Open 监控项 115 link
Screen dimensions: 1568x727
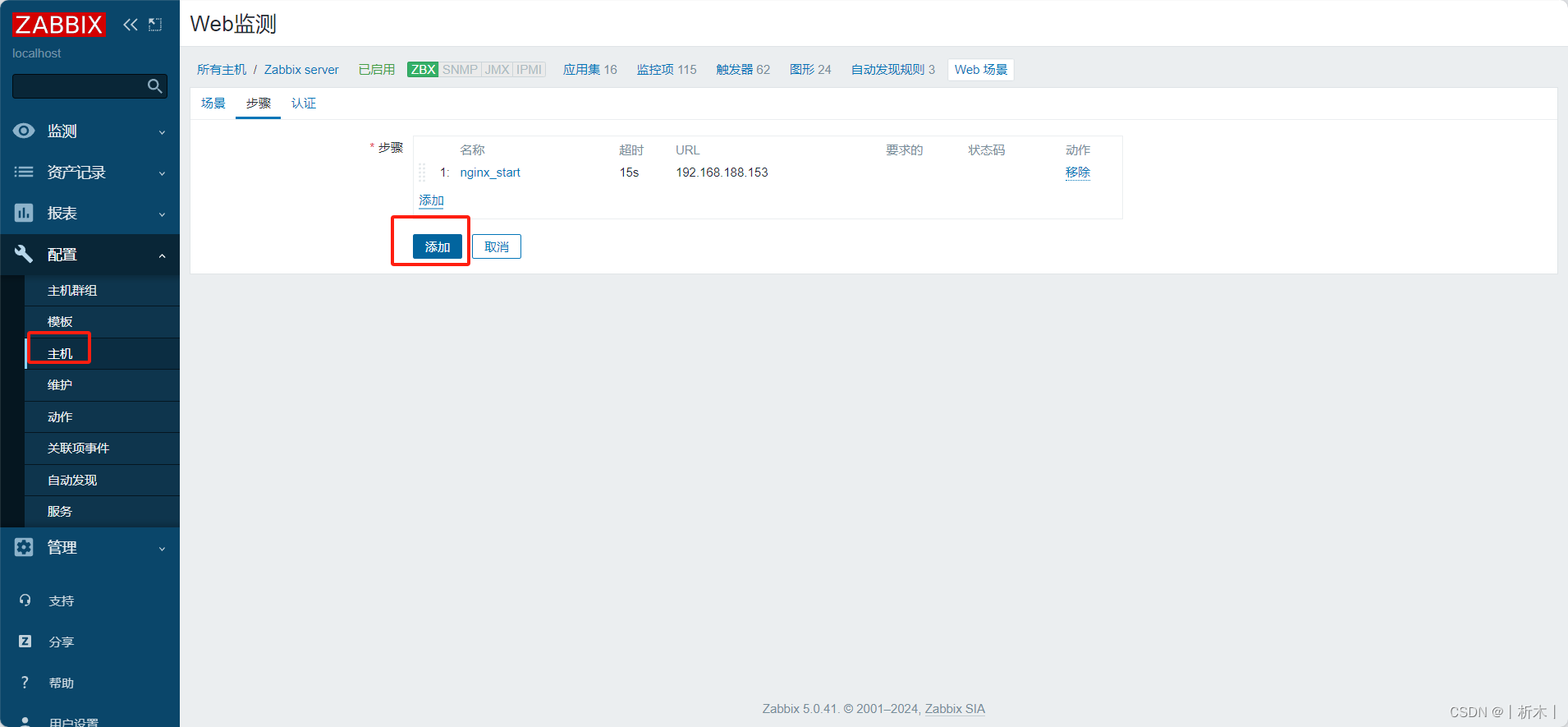click(x=667, y=70)
